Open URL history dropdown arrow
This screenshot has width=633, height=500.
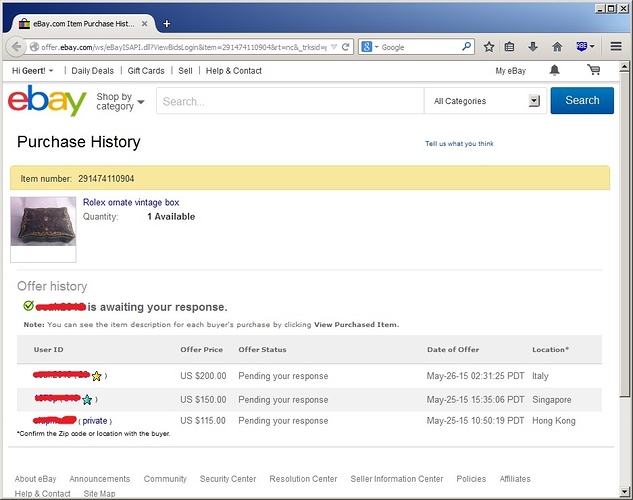(334, 47)
